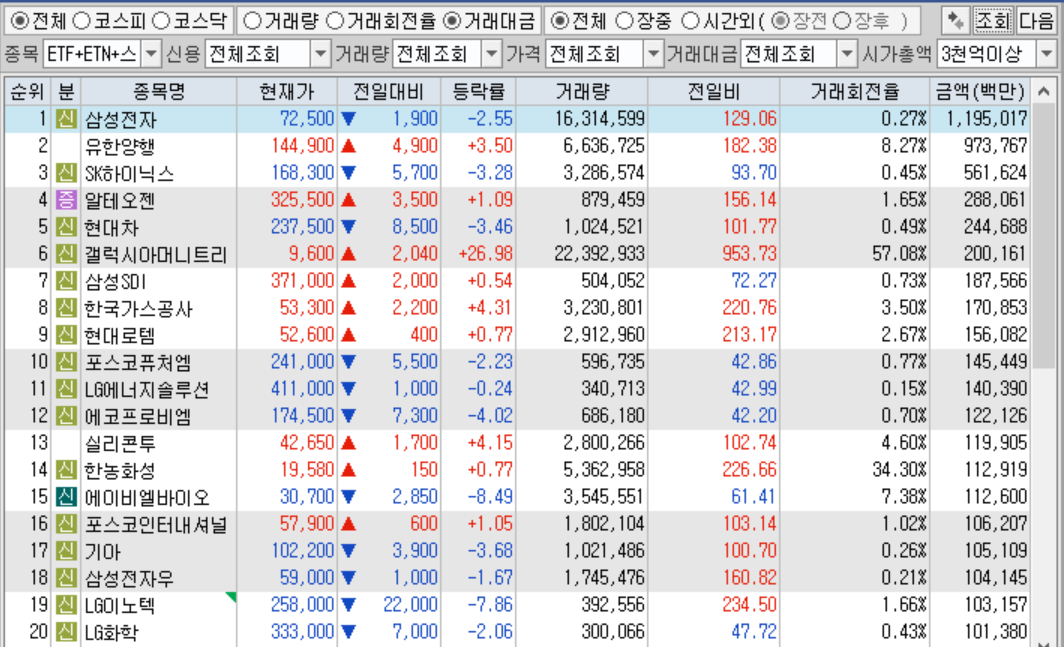Image resolution: width=1064 pixels, height=647 pixels.
Task: Click the 신 badge in the 현대로템 row
Action: click(66, 335)
